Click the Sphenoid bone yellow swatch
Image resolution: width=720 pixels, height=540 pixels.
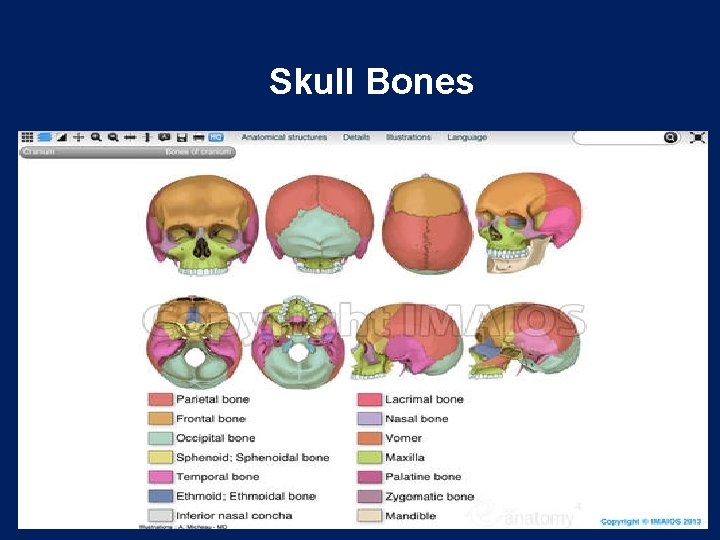[x=160, y=457]
